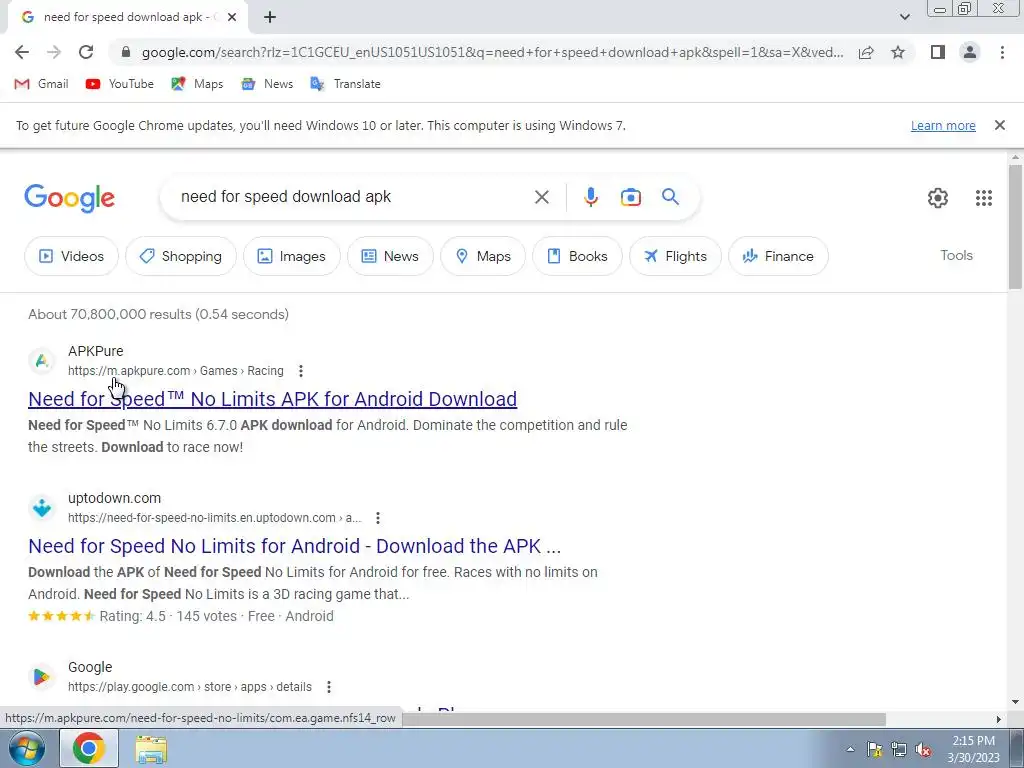The image size is (1024, 768).
Task: Click the network tray icon
Action: pyautogui.click(x=899, y=750)
